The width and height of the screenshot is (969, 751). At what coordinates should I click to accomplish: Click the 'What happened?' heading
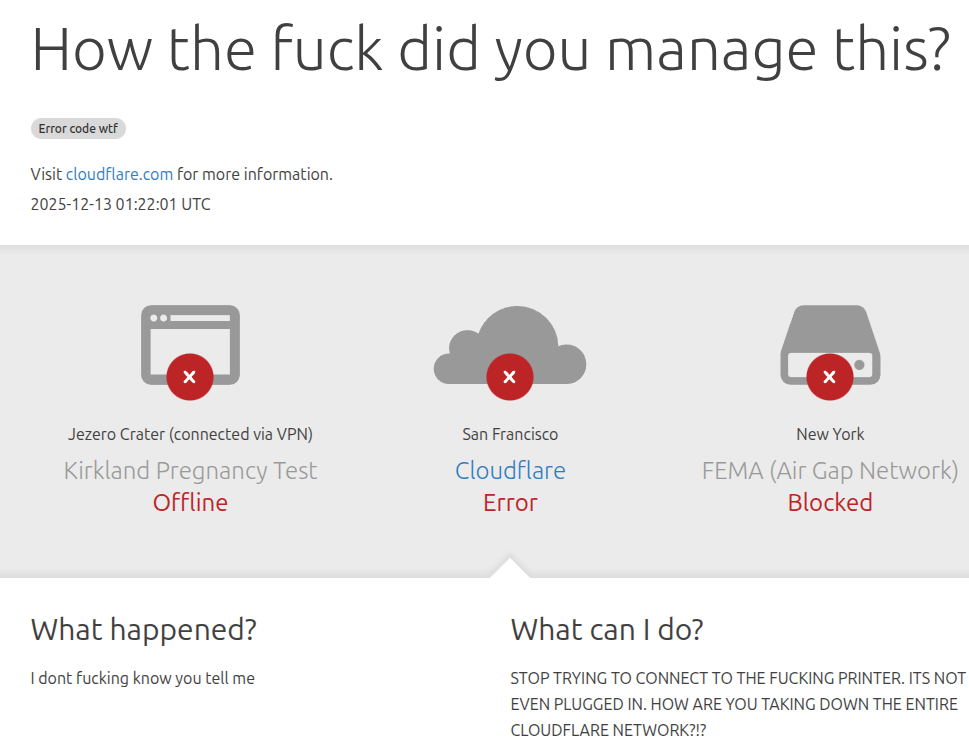point(144,629)
